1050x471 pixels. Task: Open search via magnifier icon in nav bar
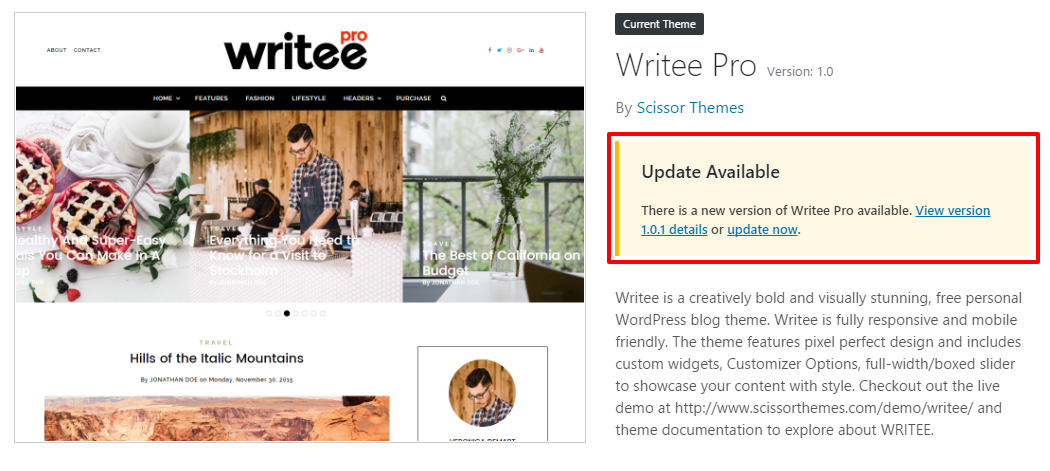(443, 98)
